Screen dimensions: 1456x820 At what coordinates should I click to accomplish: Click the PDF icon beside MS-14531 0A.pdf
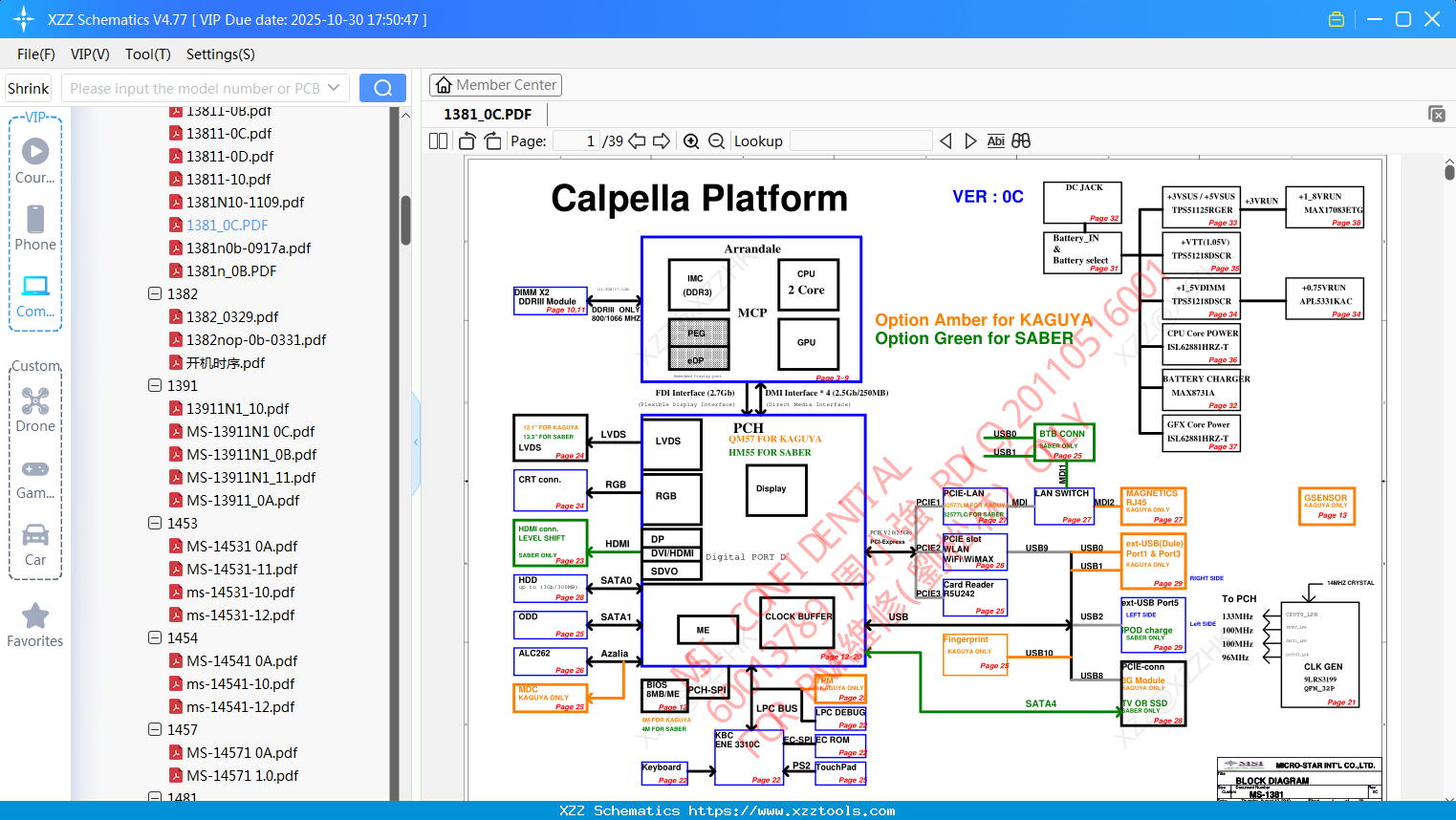[176, 546]
